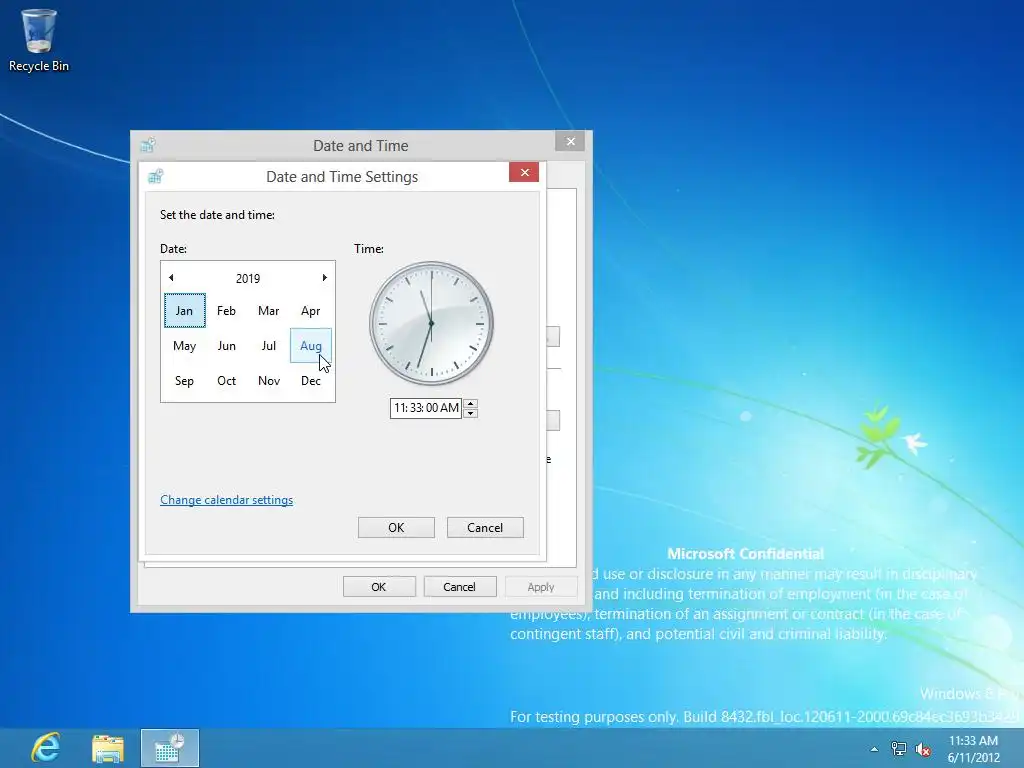Select Oct in the calendar
Screen dimensions: 1024x768
click(x=226, y=380)
